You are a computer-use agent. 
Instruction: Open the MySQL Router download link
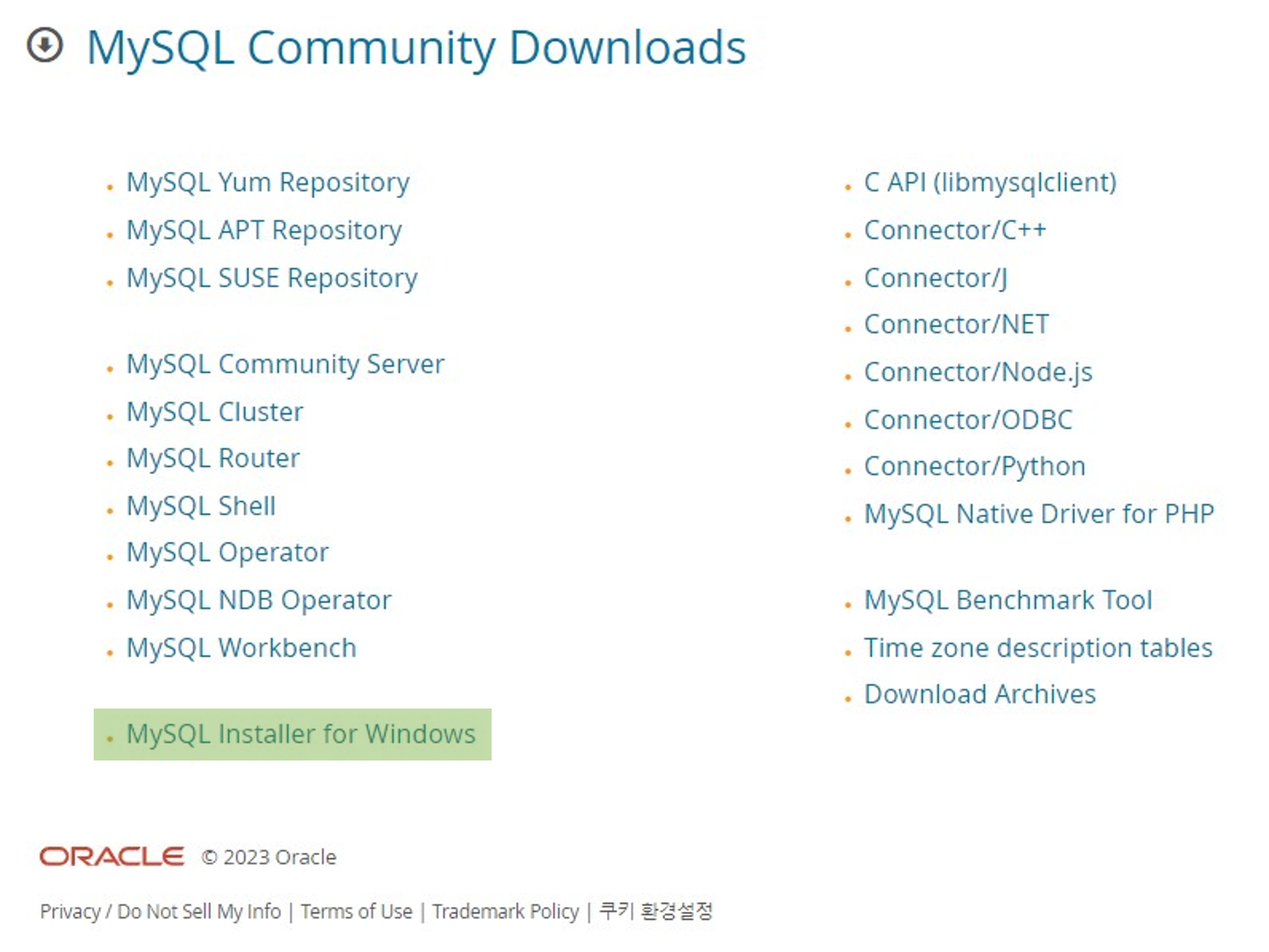pyautogui.click(x=213, y=458)
